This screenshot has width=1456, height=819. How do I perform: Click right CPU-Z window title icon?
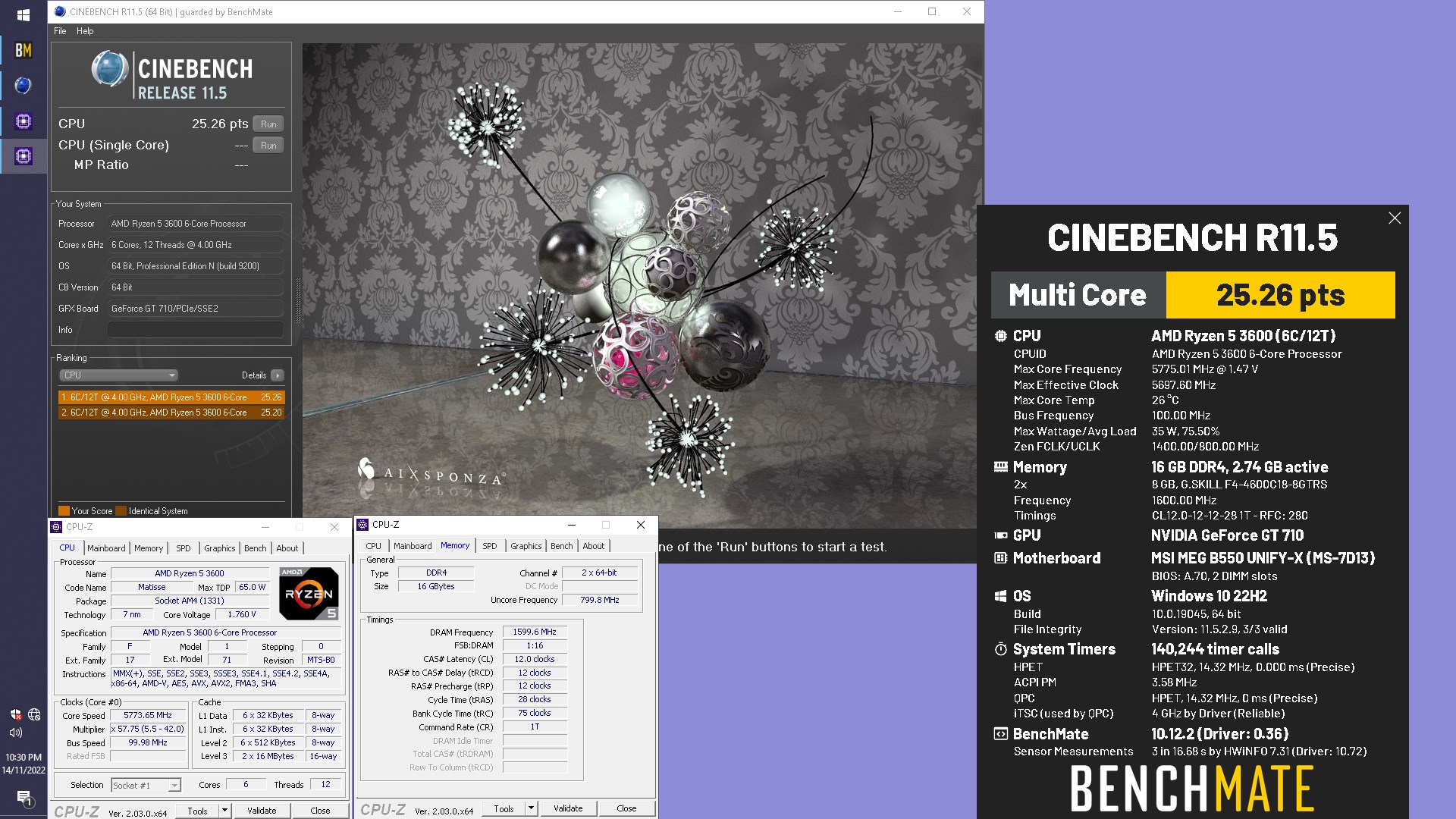pyautogui.click(x=362, y=525)
